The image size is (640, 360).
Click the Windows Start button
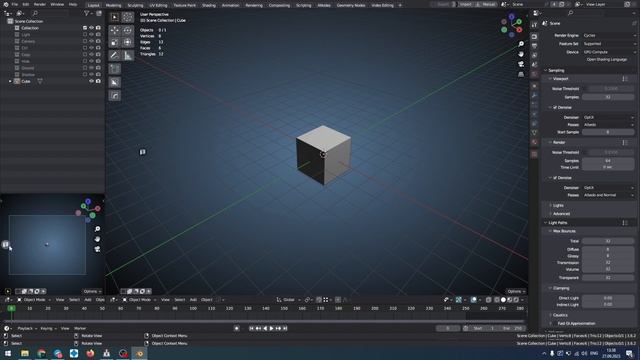[x=8, y=353]
